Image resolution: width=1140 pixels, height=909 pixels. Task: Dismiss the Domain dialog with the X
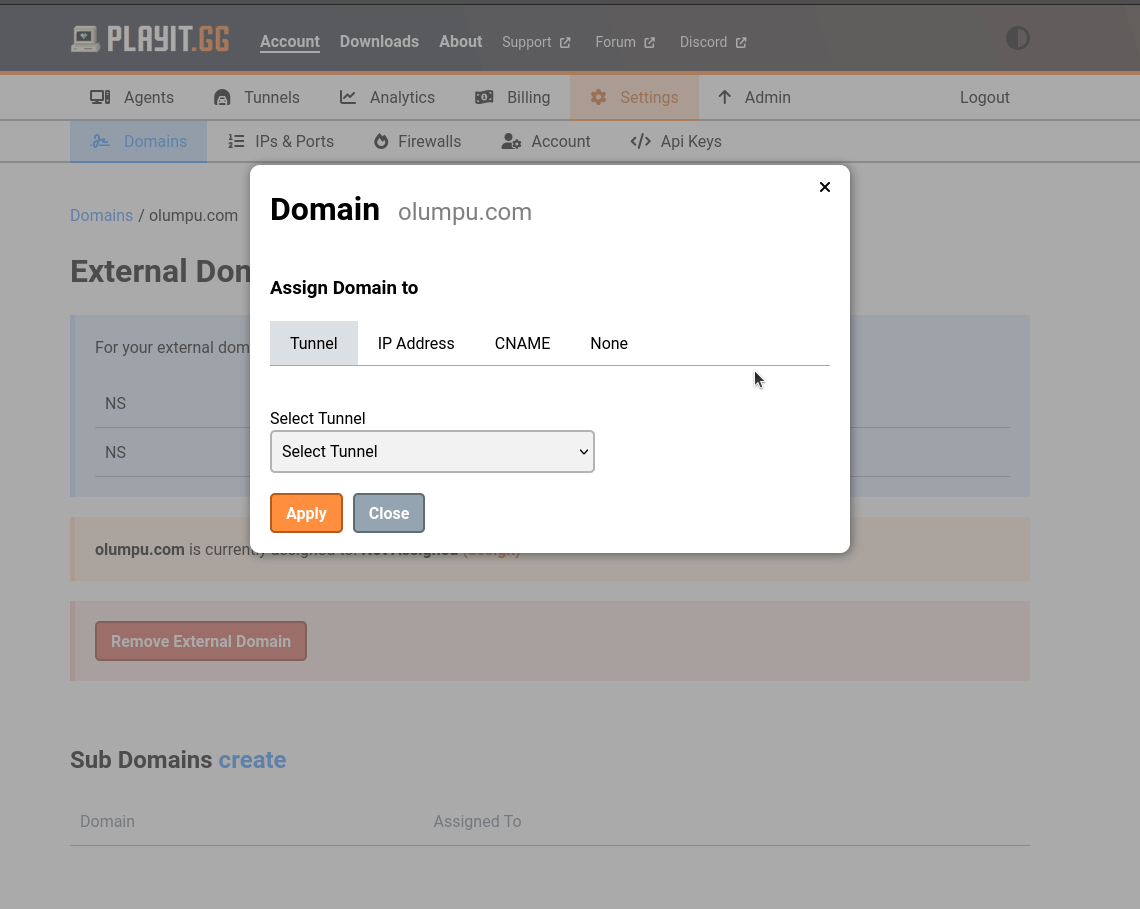point(825,187)
